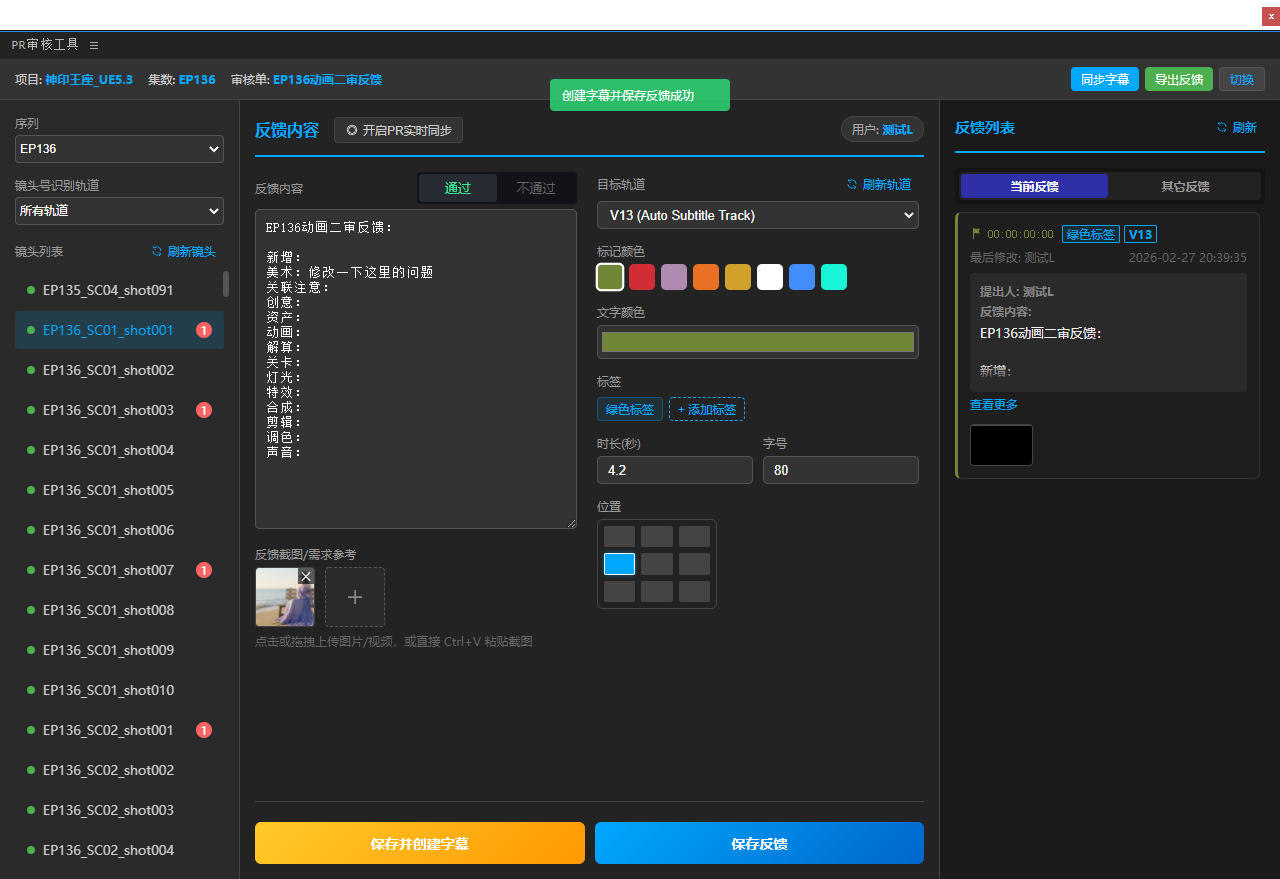Open the 序列 EP136 dropdown
This screenshot has width=1280, height=879.
pos(119,149)
